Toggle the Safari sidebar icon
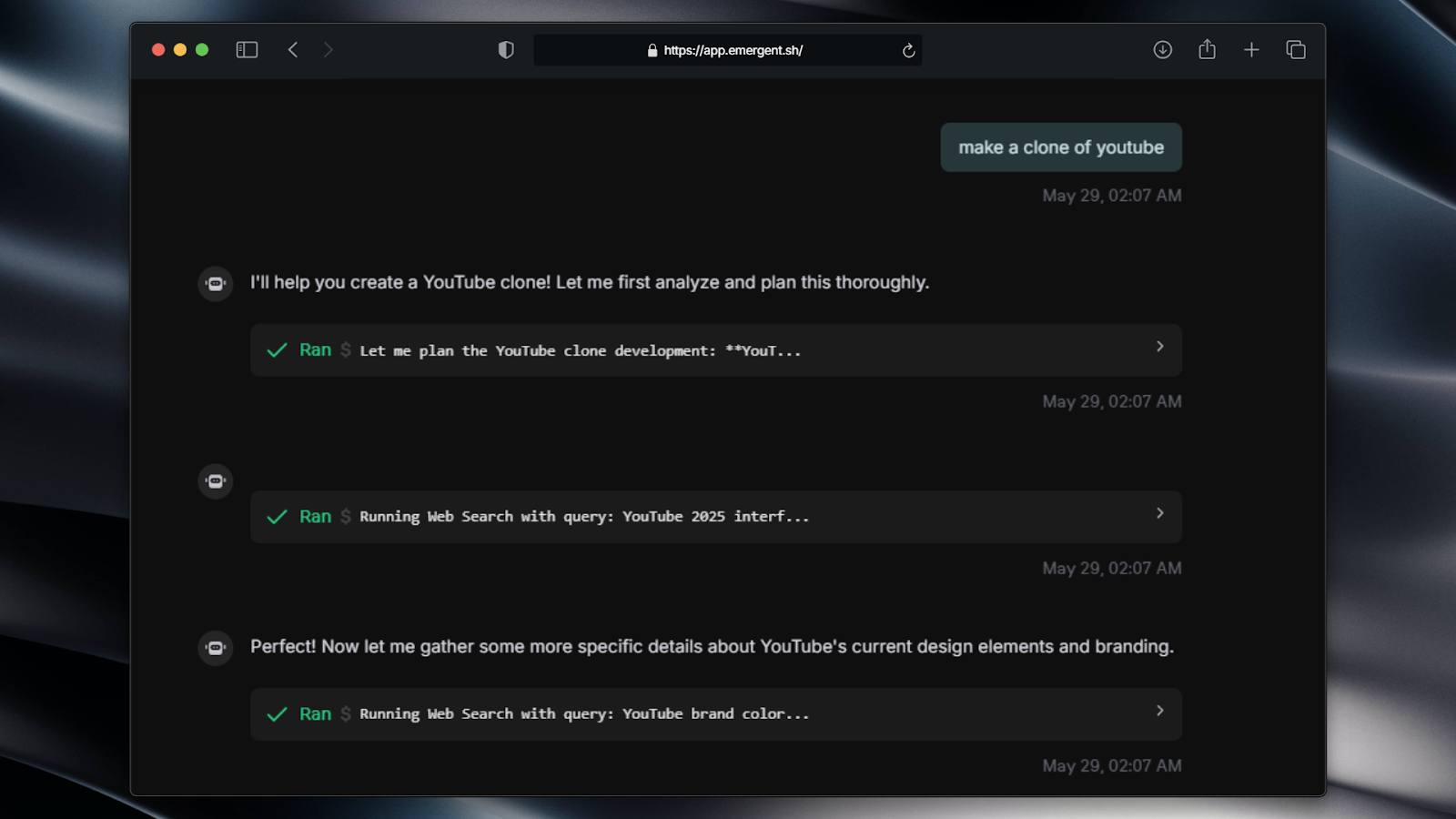Viewport: 1456px width, 819px height. [247, 50]
